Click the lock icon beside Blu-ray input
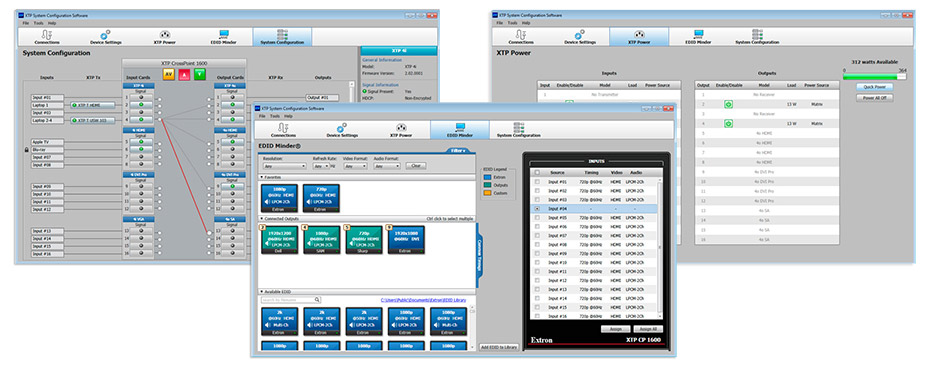 point(27,150)
